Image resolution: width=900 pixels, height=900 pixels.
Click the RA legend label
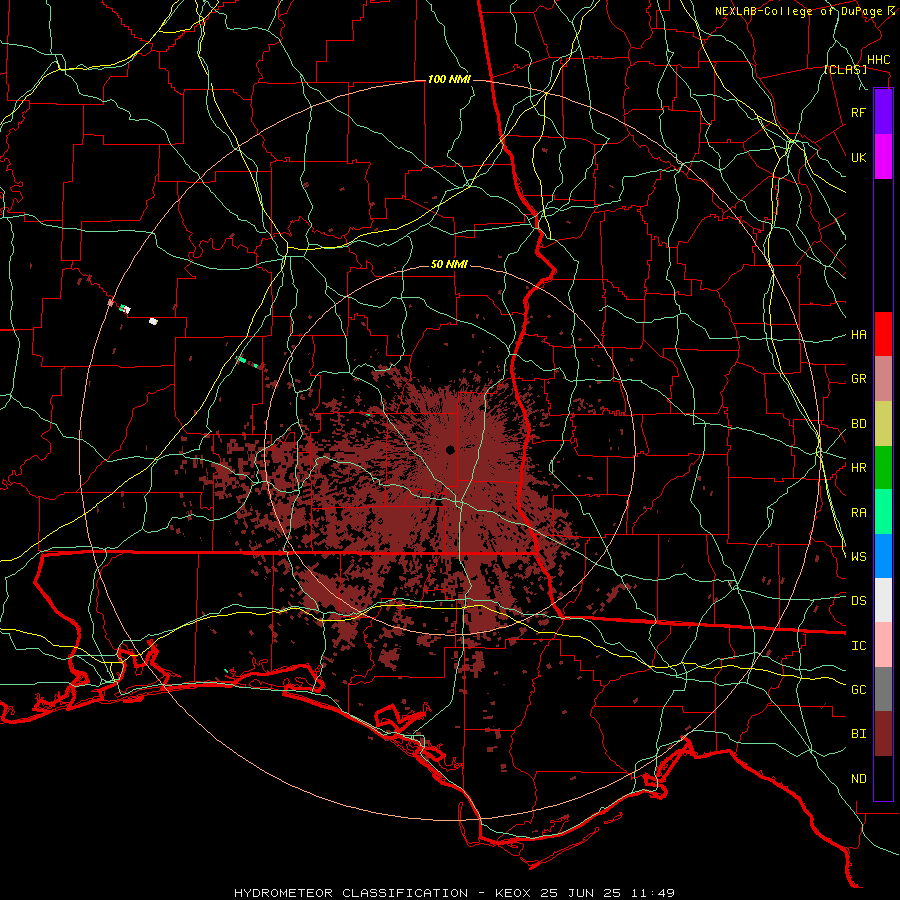point(859,513)
